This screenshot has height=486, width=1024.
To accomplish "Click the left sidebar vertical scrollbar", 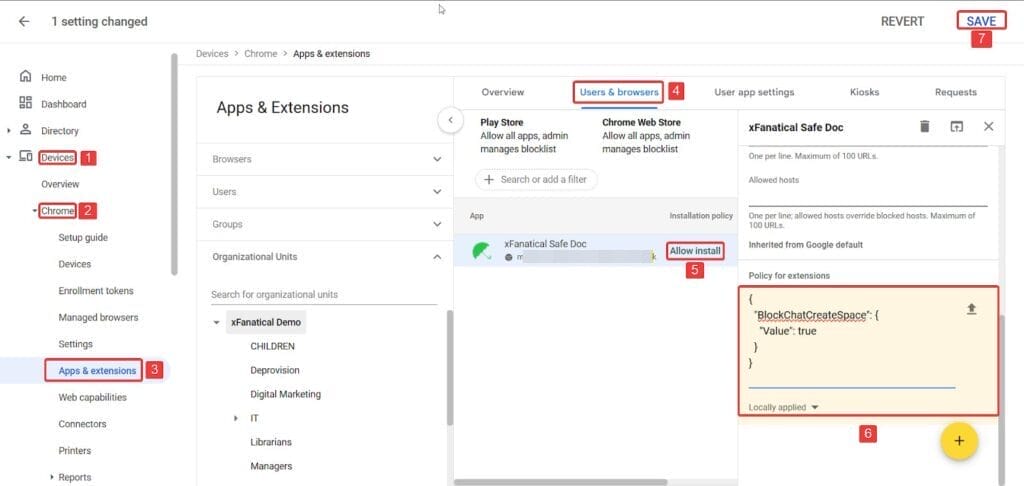I will click(x=174, y=163).
